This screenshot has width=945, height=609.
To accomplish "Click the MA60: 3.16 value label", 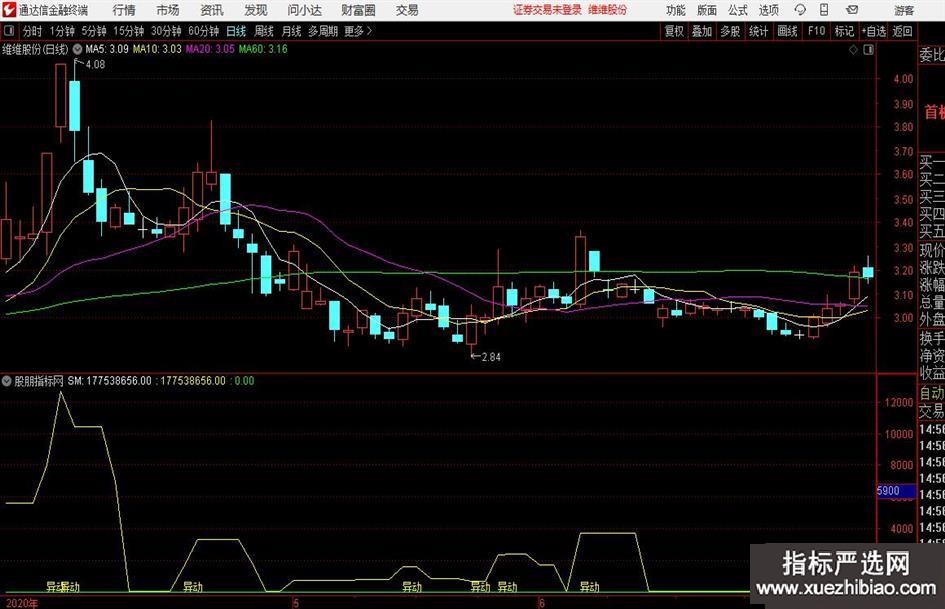I will click(263, 49).
